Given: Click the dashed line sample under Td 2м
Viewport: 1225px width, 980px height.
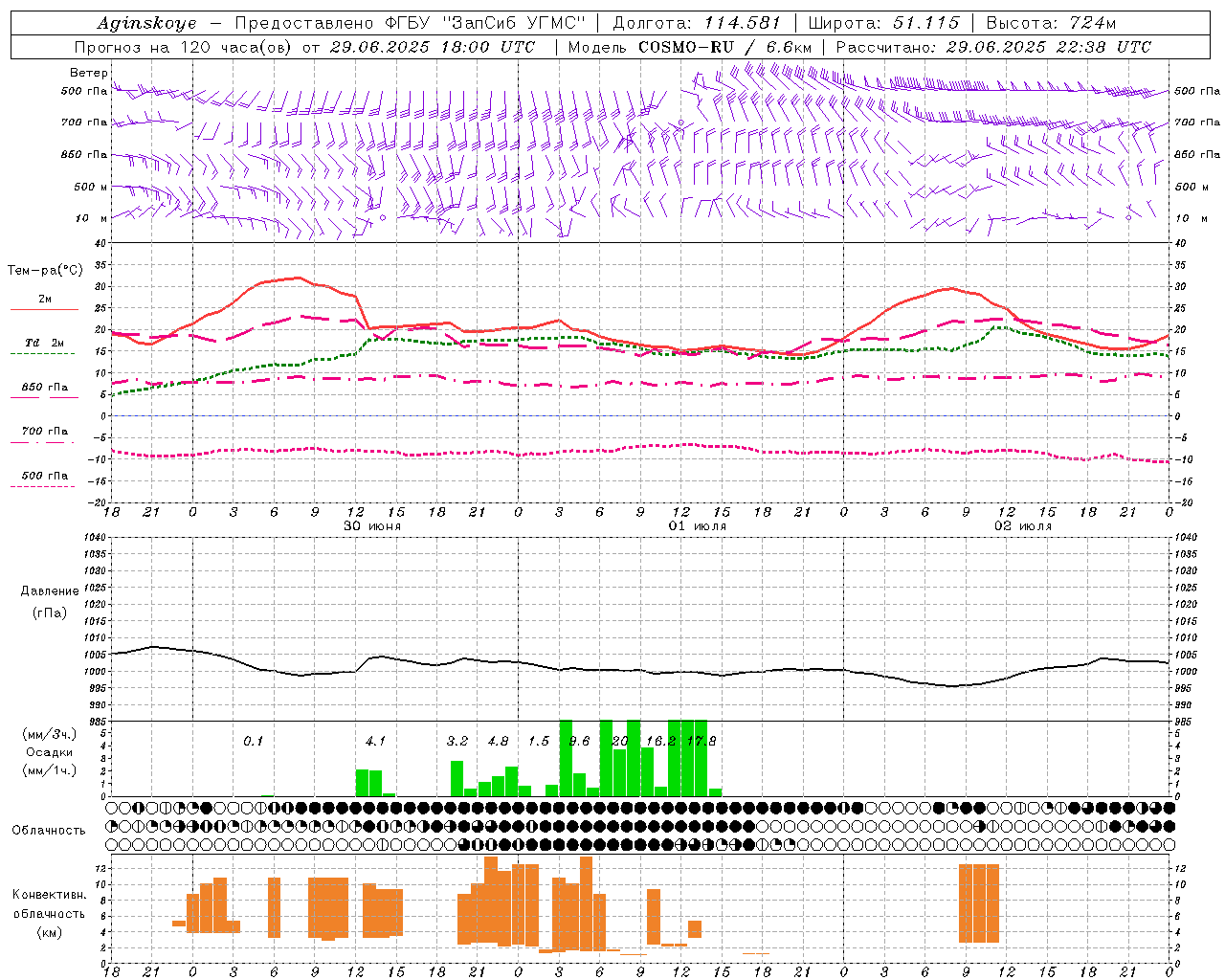Looking at the screenshot, I should tap(43, 354).
